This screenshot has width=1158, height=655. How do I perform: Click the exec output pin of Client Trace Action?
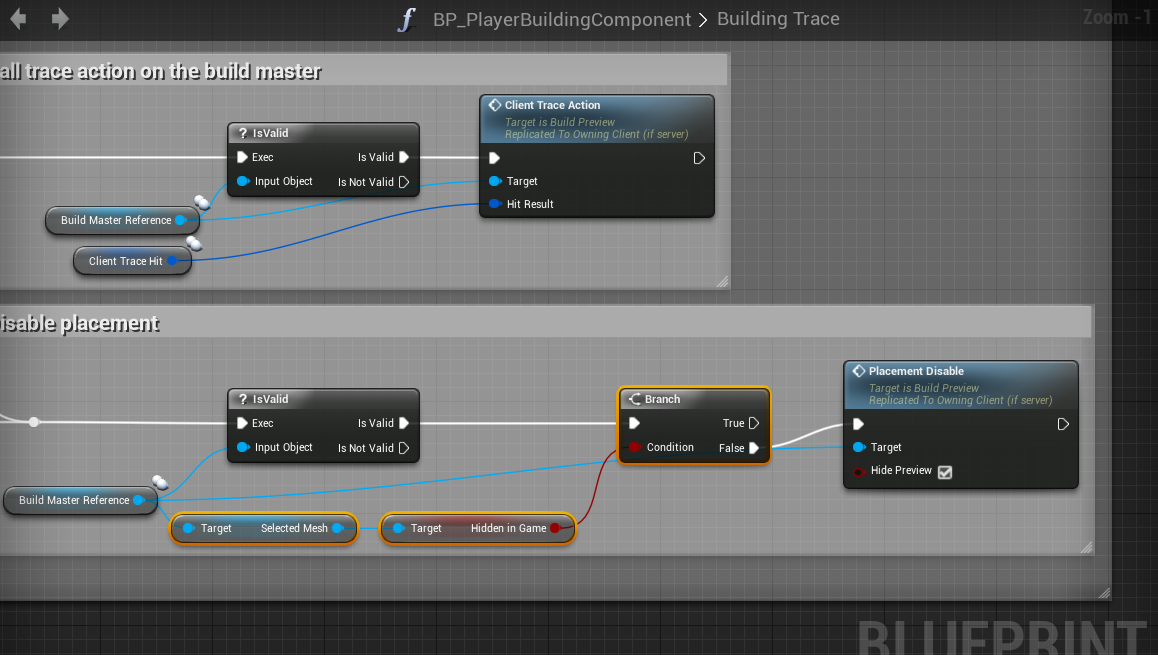click(x=699, y=158)
